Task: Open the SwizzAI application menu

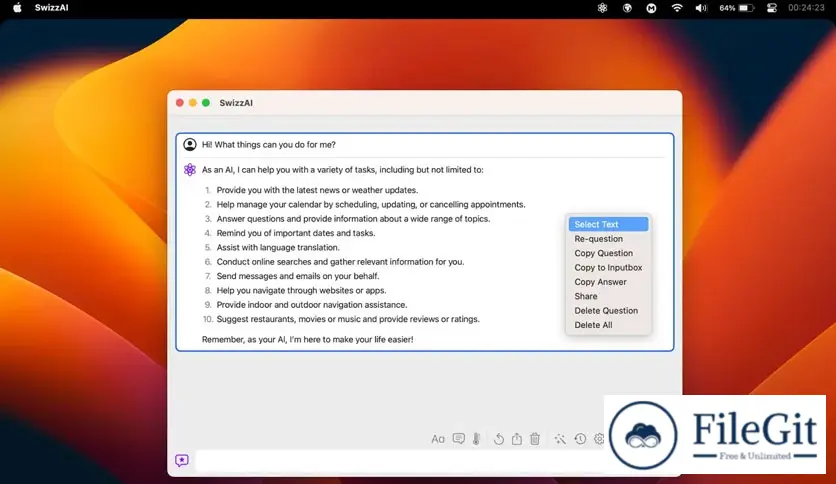Action: click(52, 8)
